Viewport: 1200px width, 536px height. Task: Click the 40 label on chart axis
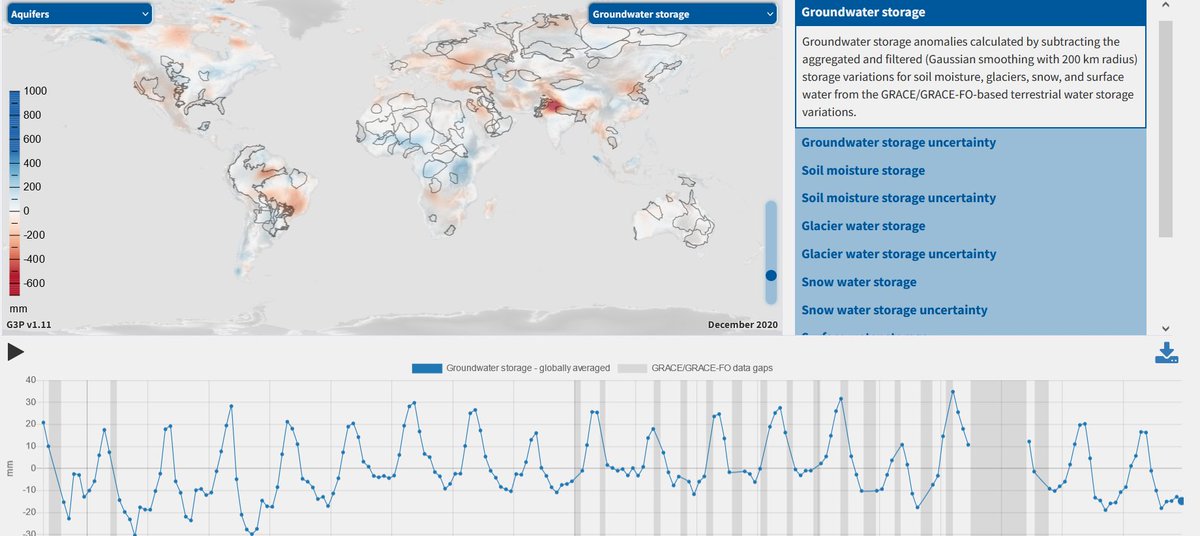click(x=29, y=380)
